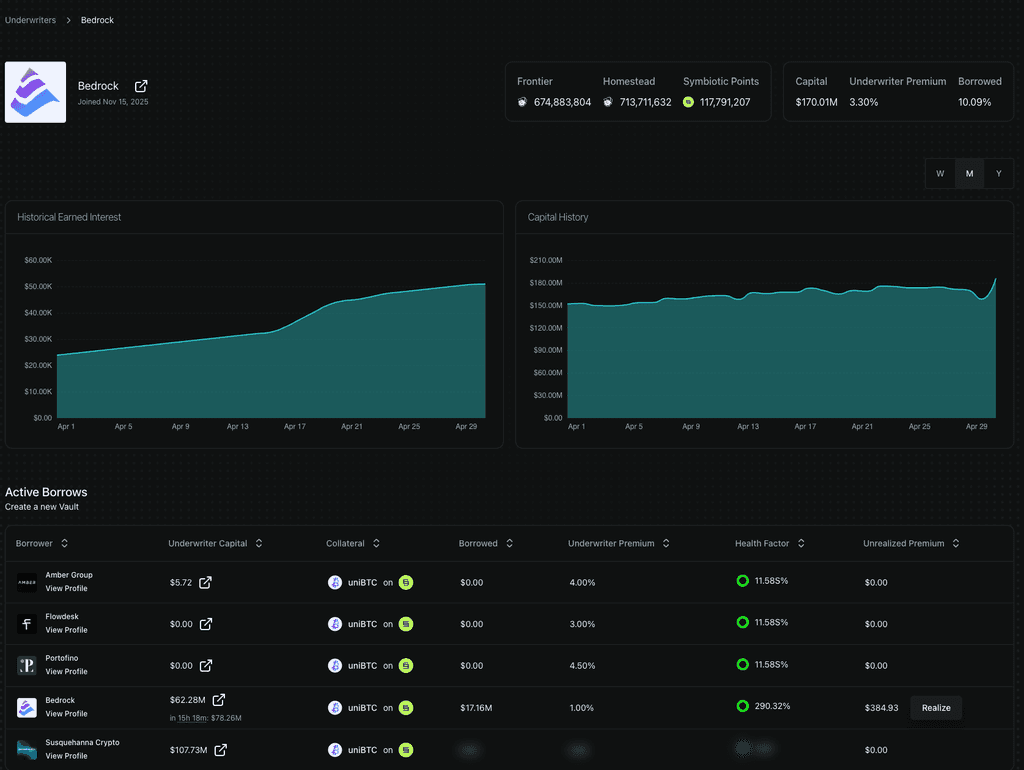This screenshot has width=1024, height=770.
Task: Click Flowdesk logo icon
Action: coord(27,624)
